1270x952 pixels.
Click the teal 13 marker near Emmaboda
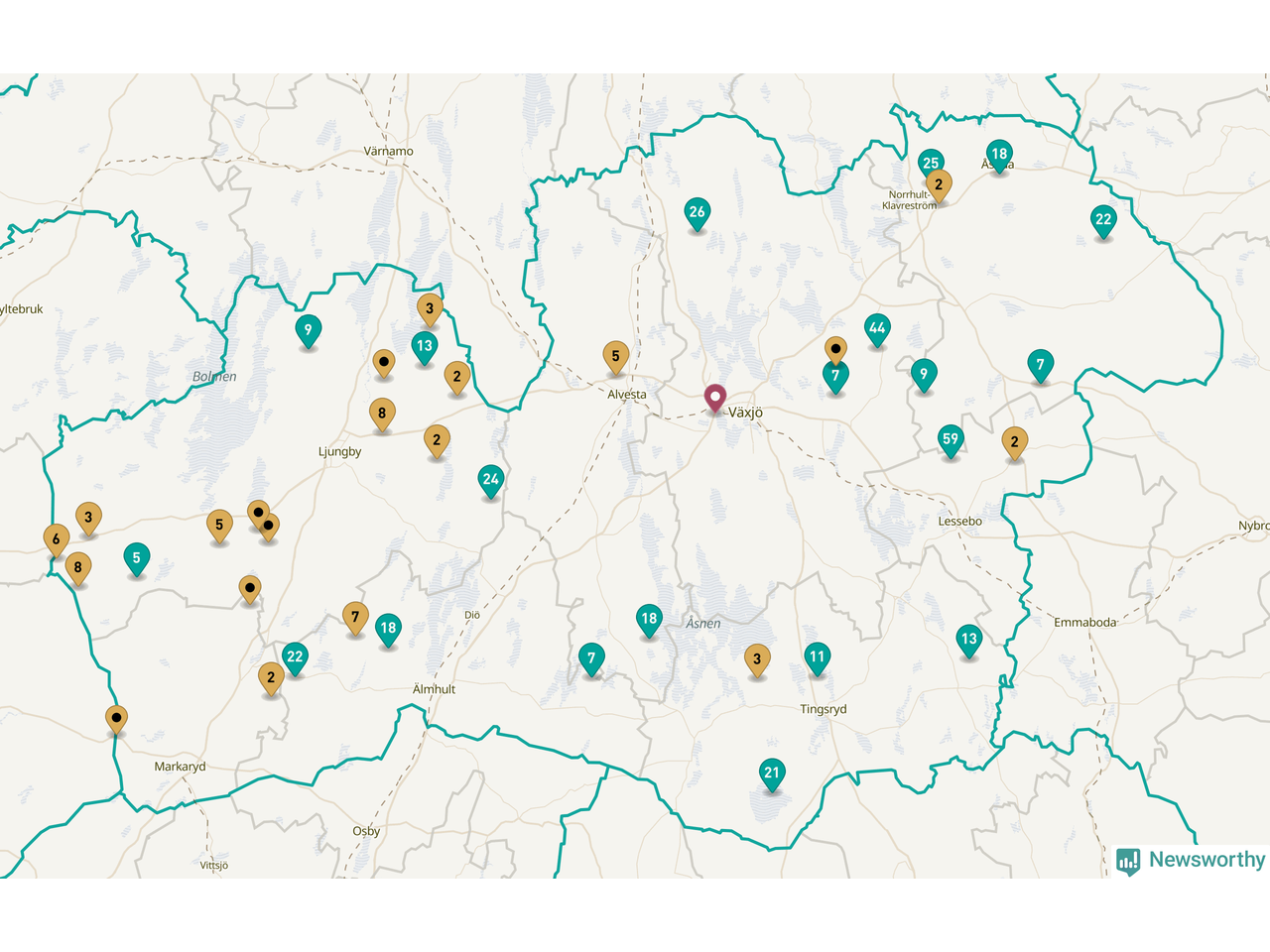coord(968,639)
